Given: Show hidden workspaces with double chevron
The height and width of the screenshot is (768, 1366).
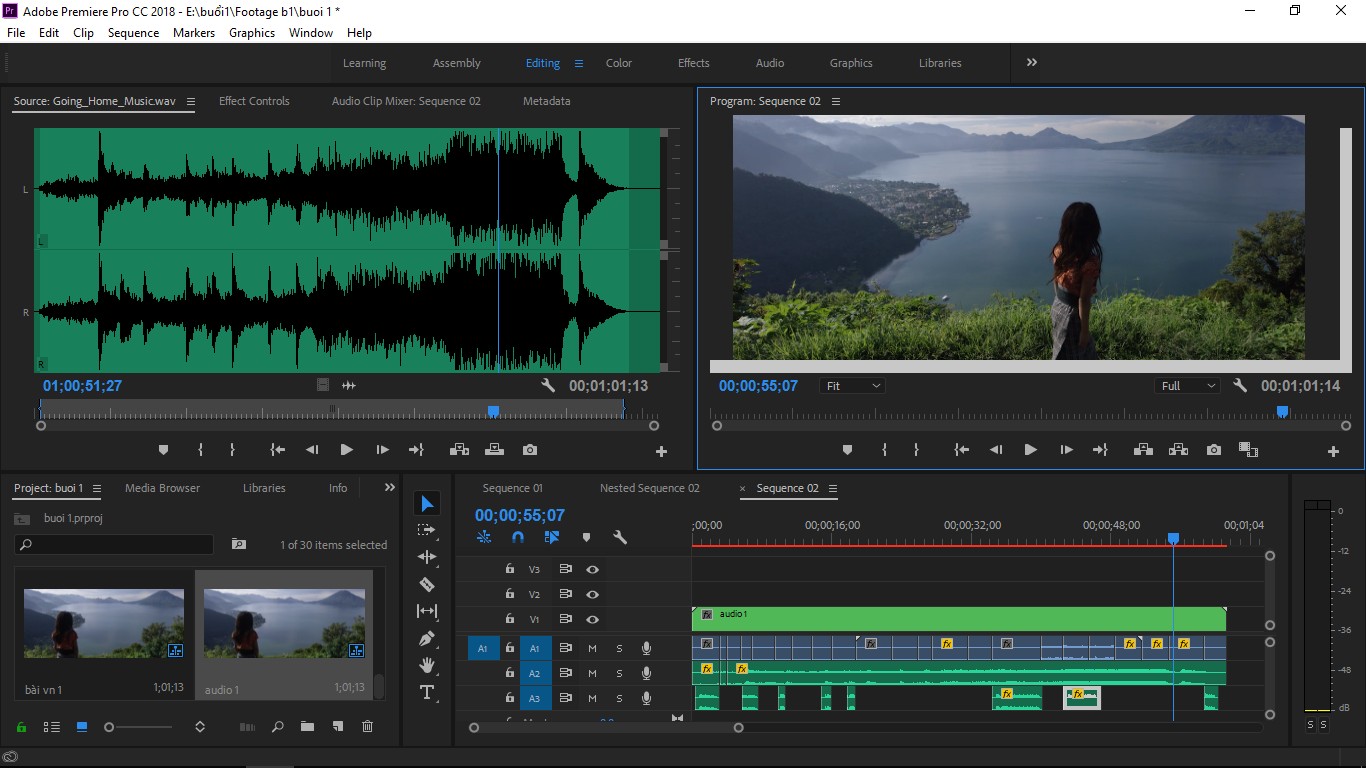Looking at the screenshot, I should tap(1031, 62).
